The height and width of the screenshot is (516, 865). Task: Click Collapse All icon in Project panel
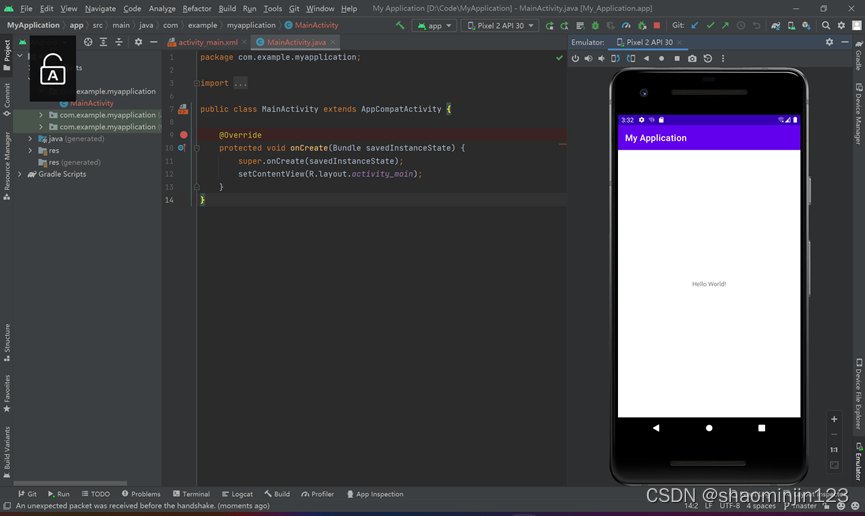(x=119, y=42)
